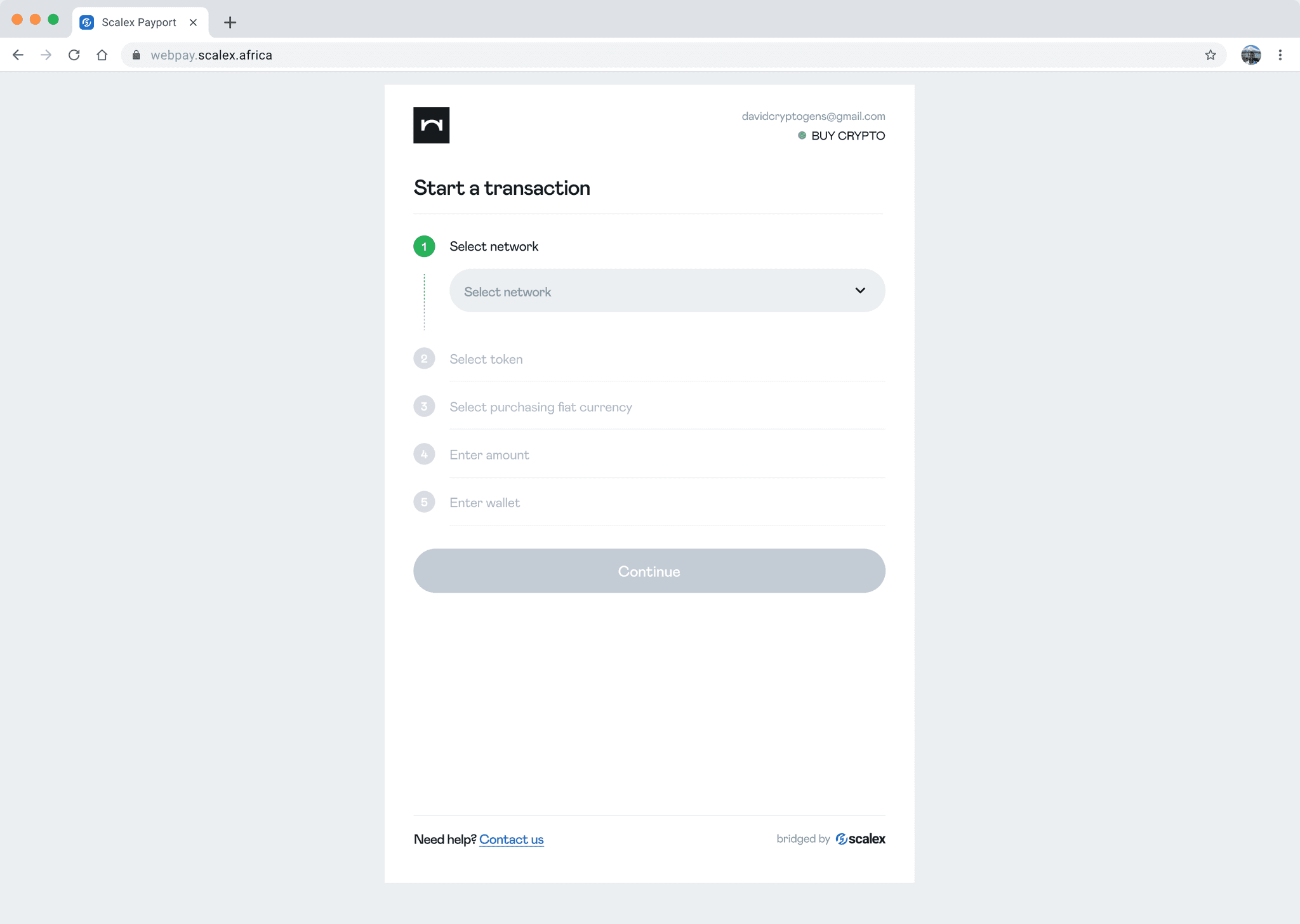Open the Chrome three-dot menu
This screenshot has width=1300, height=924.
1280,55
